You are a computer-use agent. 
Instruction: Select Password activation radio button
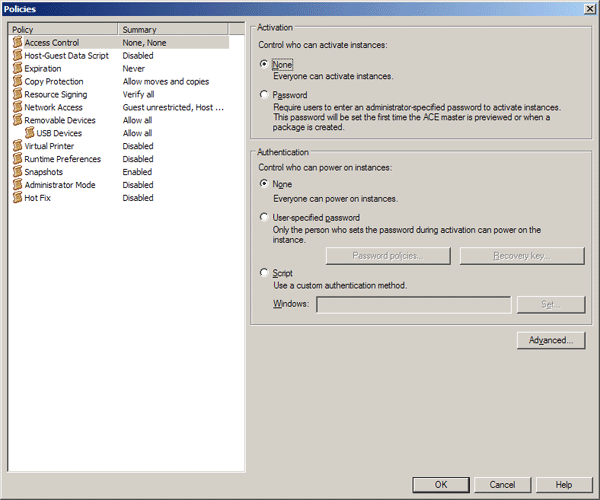coord(264,95)
